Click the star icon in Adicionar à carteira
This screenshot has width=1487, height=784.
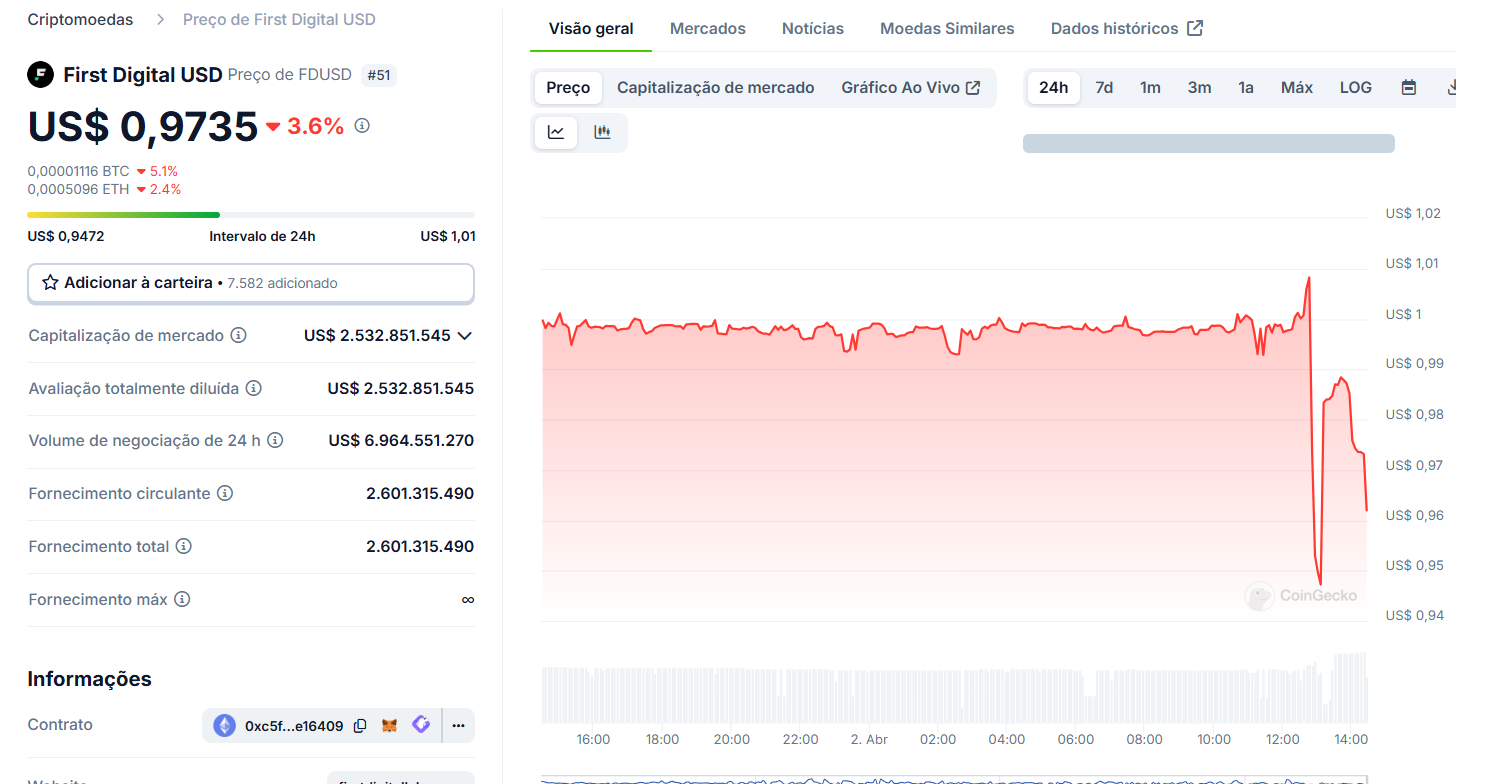[x=50, y=283]
